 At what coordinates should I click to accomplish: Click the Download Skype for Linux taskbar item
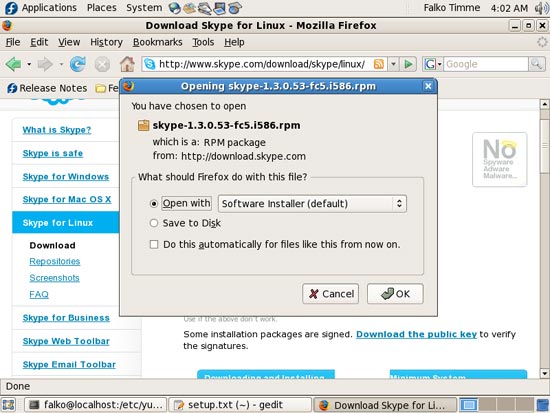tap(385, 405)
